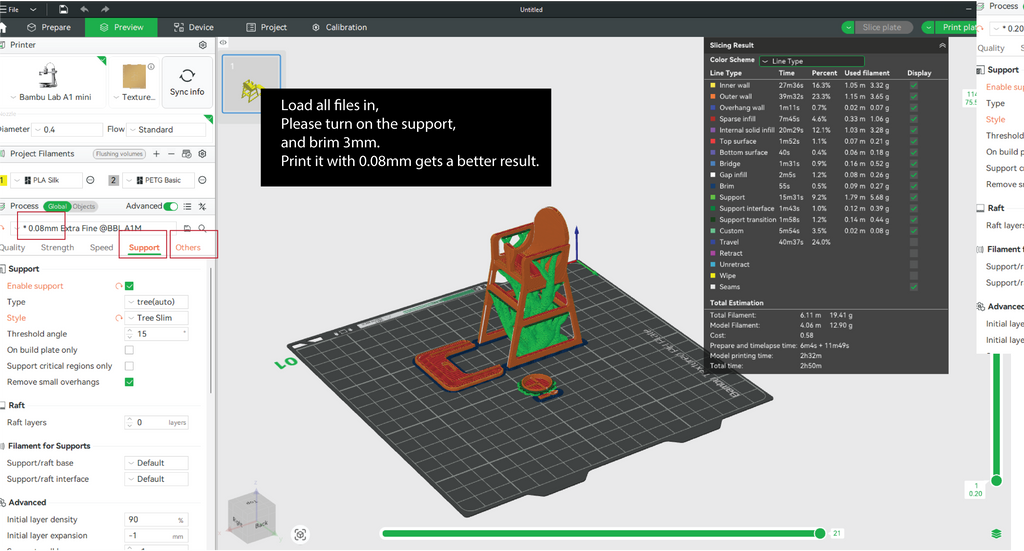The width and height of the screenshot is (1024, 551).
Task: Uncheck the Enable support checkbox
Action: (x=129, y=286)
